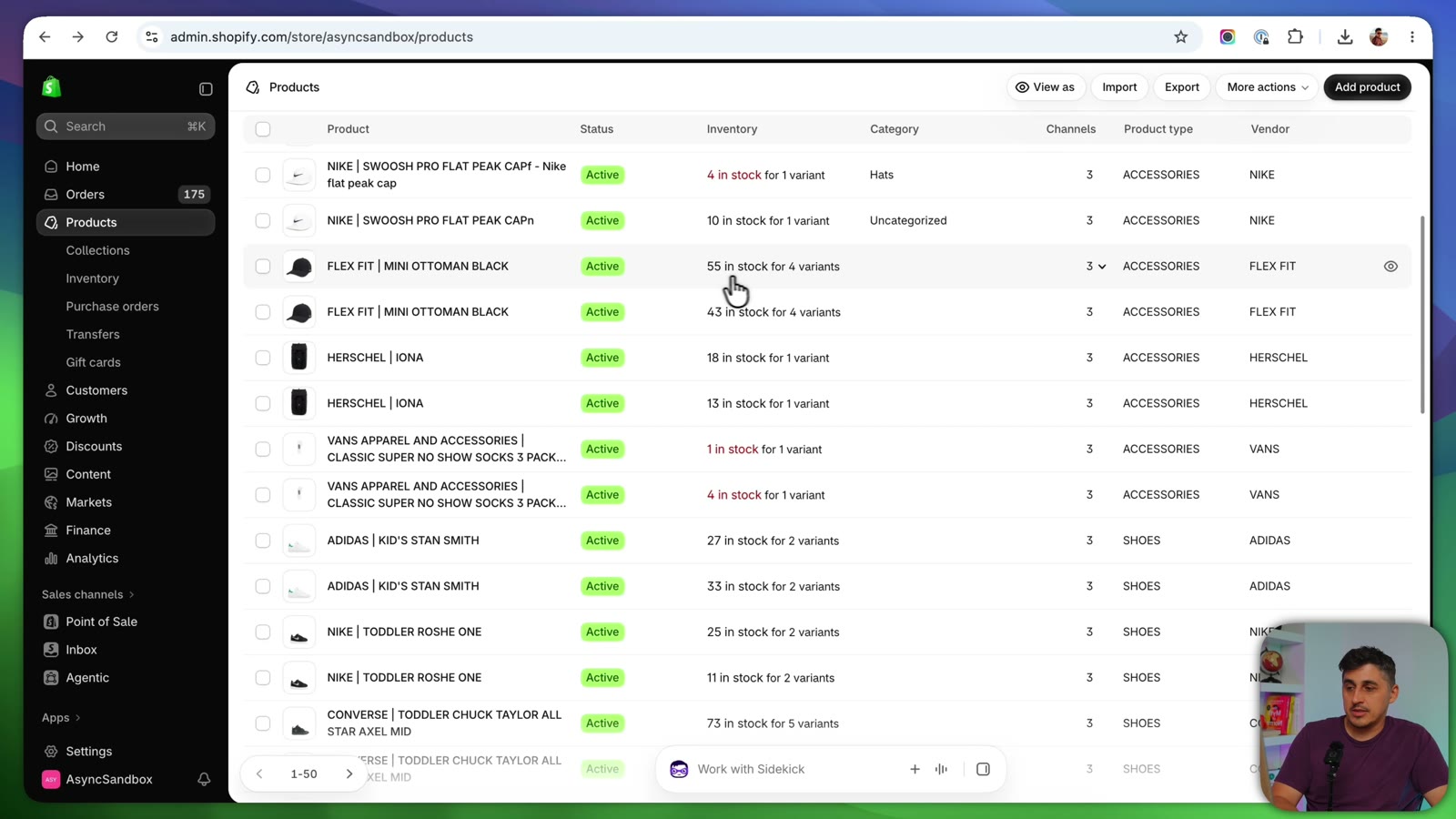
Task: Click Import button
Action: 1119,87
